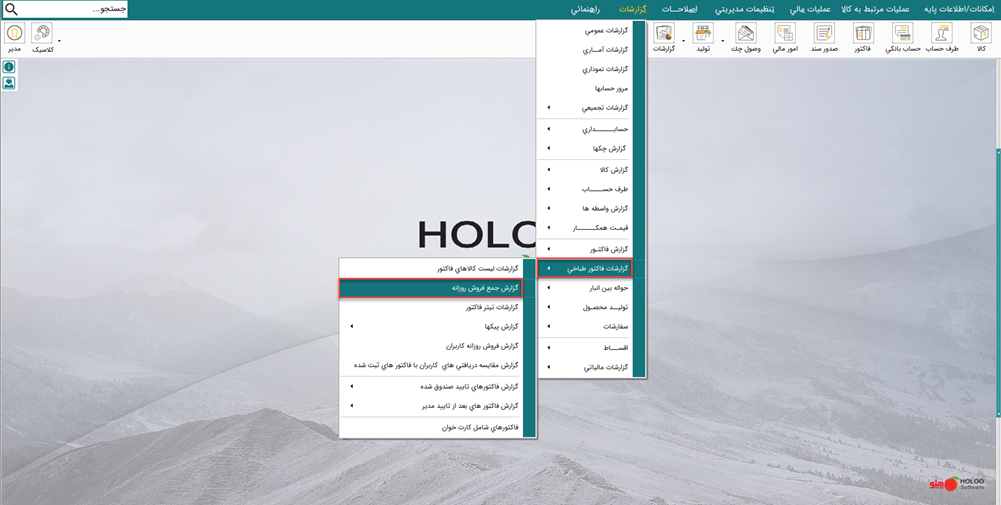
Task: Open the حساب بانکی bank account icon
Action: pos(902,38)
